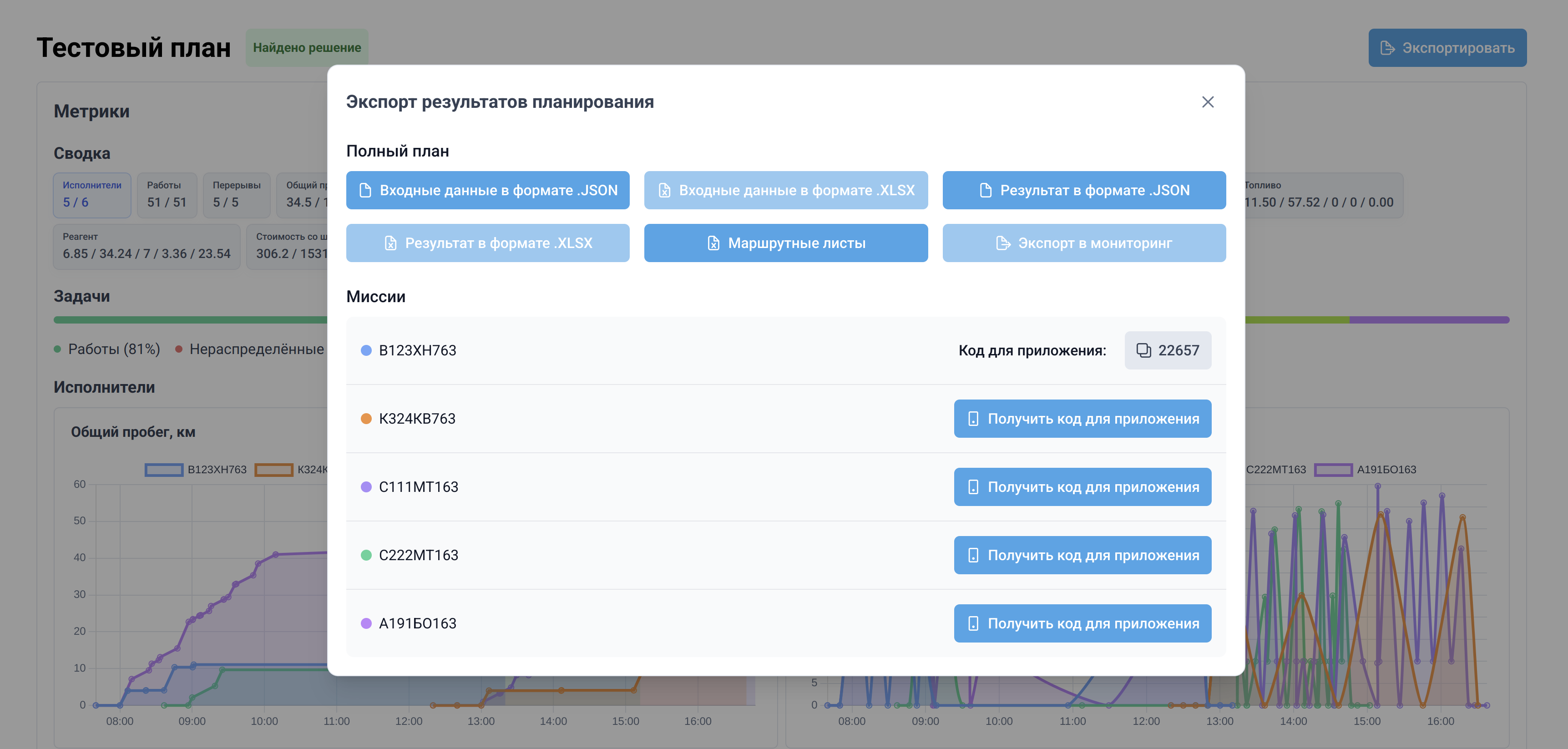Click the Экспортировать button in header
This screenshot has height=749, width=1568.
pos(1447,47)
